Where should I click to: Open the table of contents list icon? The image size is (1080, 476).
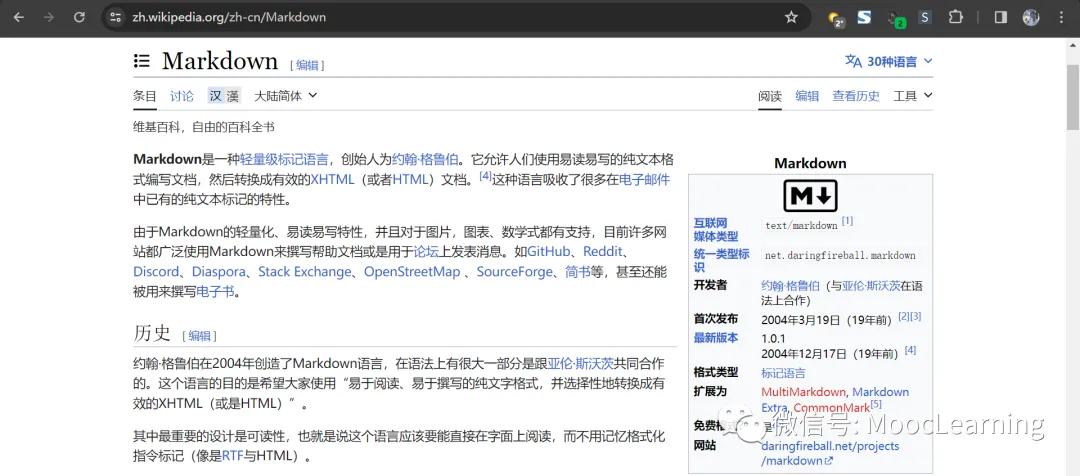click(x=141, y=61)
